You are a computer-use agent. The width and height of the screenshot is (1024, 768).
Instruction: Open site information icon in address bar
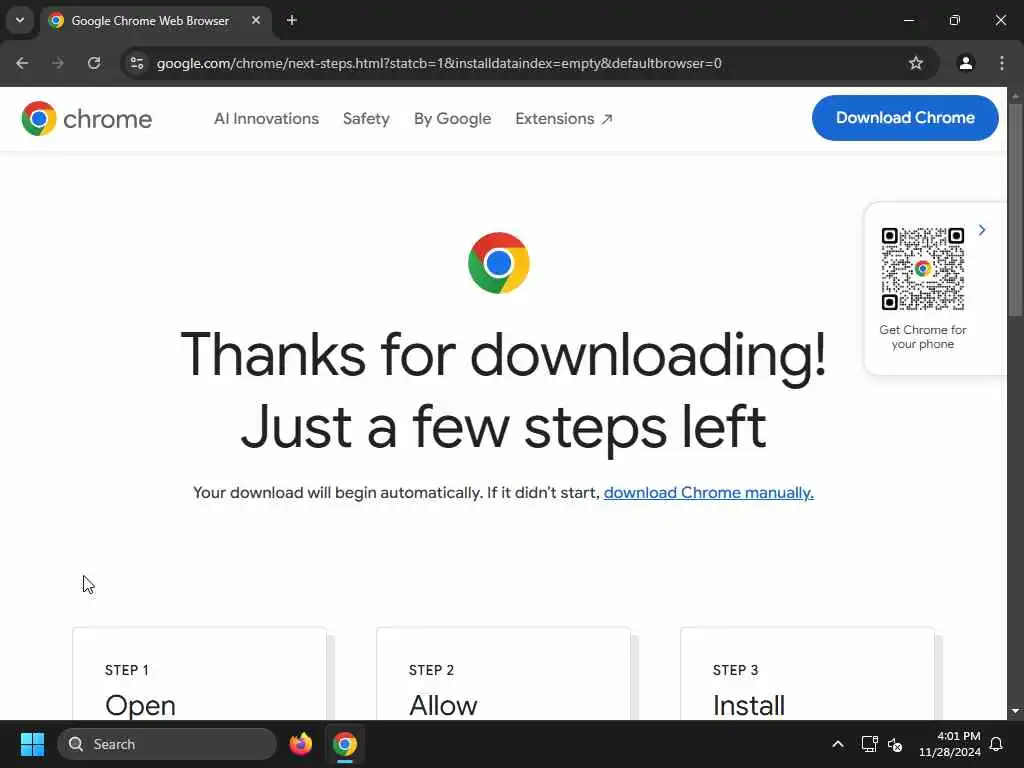(x=137, y=63)
